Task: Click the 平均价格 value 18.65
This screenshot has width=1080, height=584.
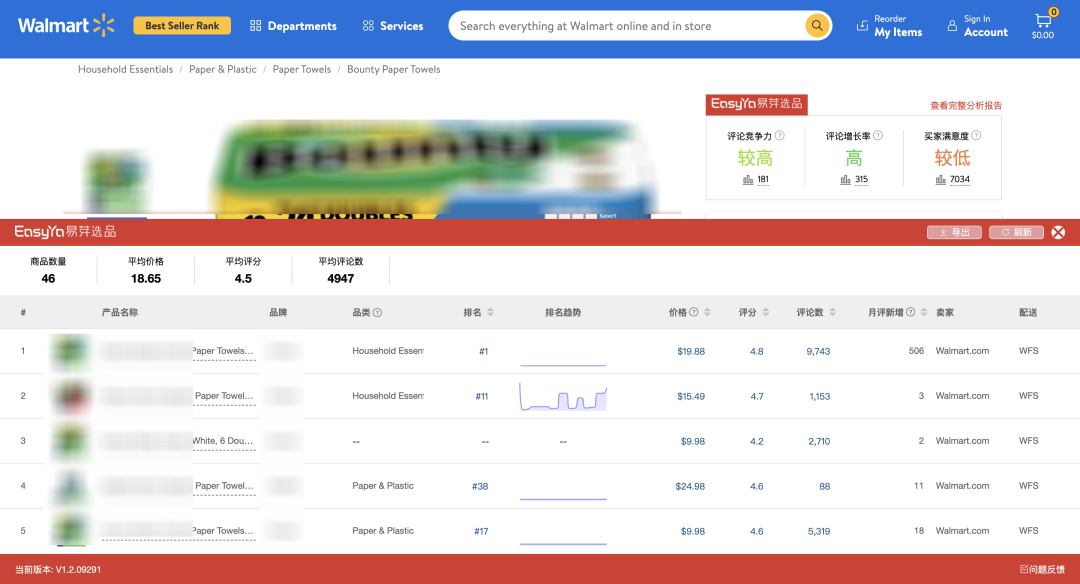Action: 146,278
